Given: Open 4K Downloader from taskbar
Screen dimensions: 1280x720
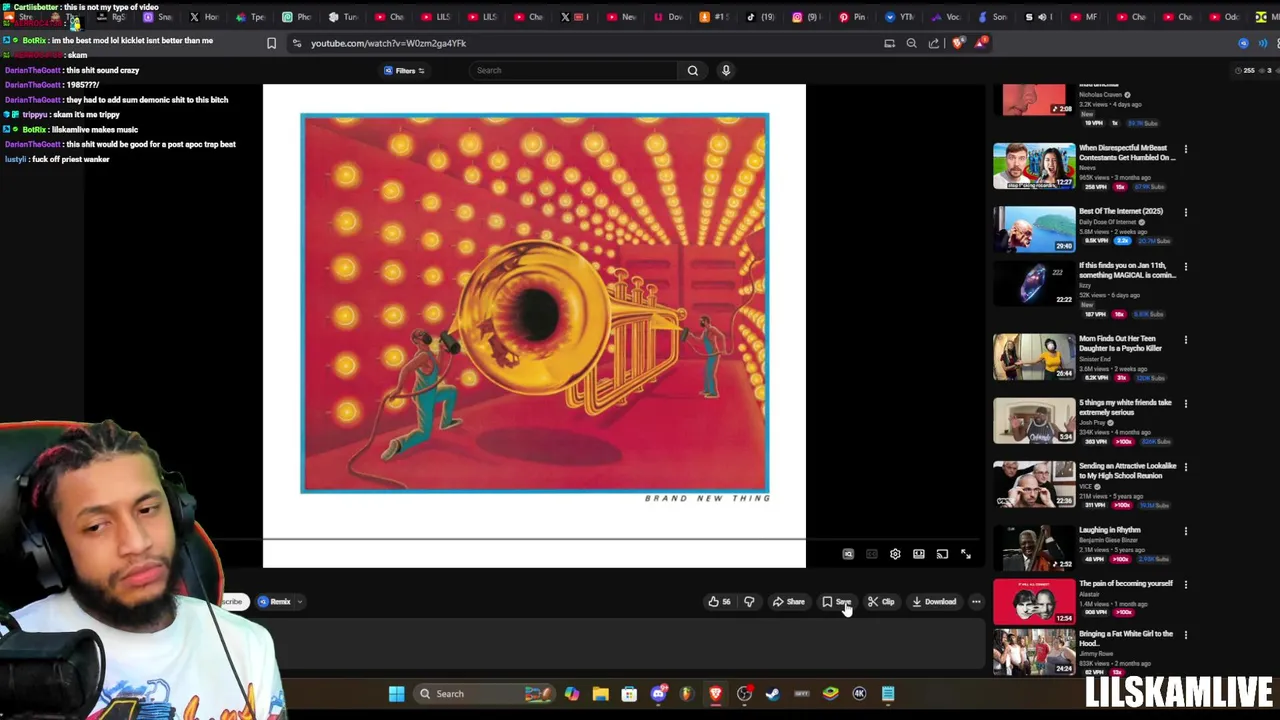Looking at the screenshot, I should tap(859, 694).
